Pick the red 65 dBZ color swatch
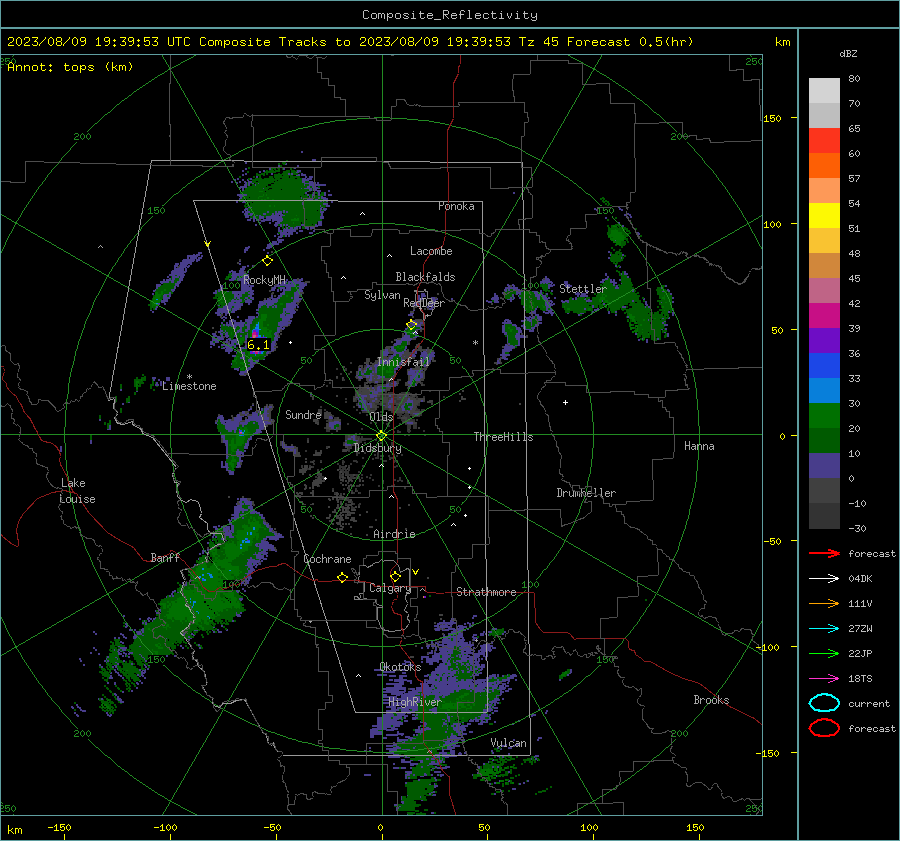This screenshot has width=900, height=841. coord(824,140)
